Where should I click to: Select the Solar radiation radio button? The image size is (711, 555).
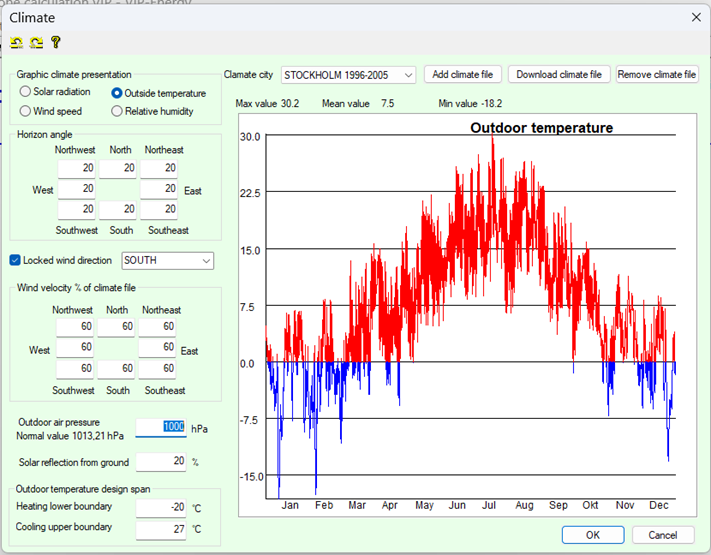(x=25, y=92)
